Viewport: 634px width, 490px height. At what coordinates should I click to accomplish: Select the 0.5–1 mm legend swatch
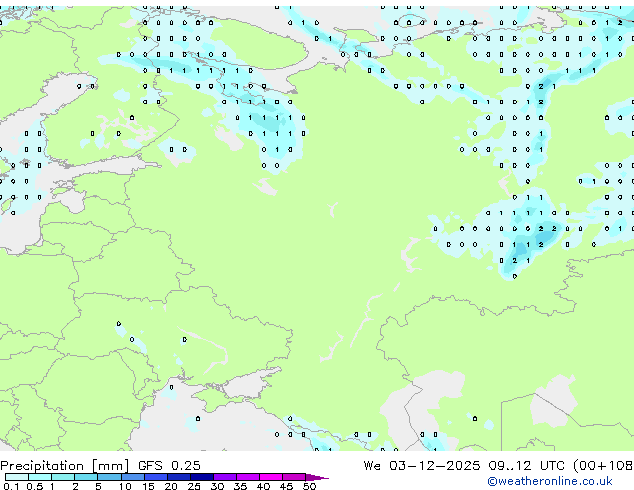[40, 477]
